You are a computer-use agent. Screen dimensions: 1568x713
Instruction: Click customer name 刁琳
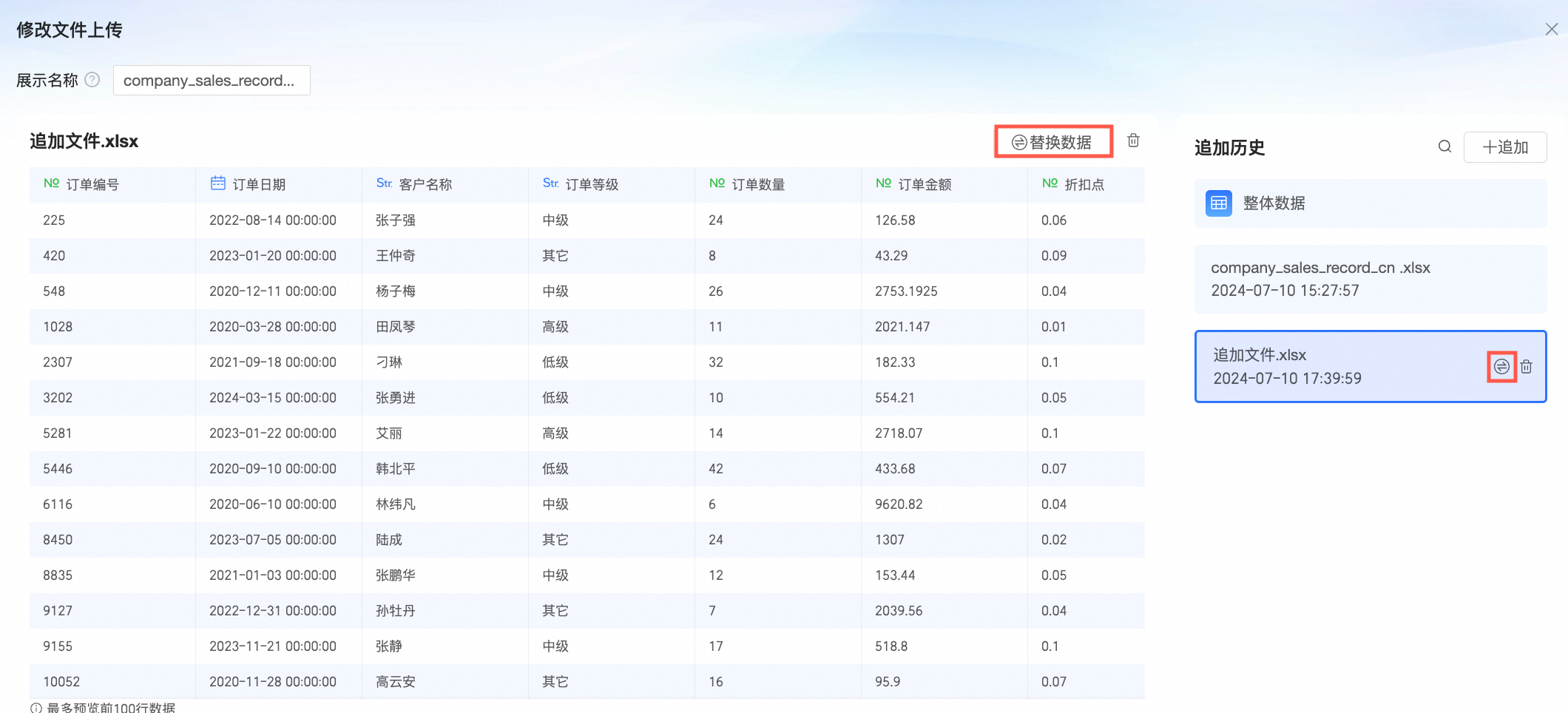click(x=389, y=362)
